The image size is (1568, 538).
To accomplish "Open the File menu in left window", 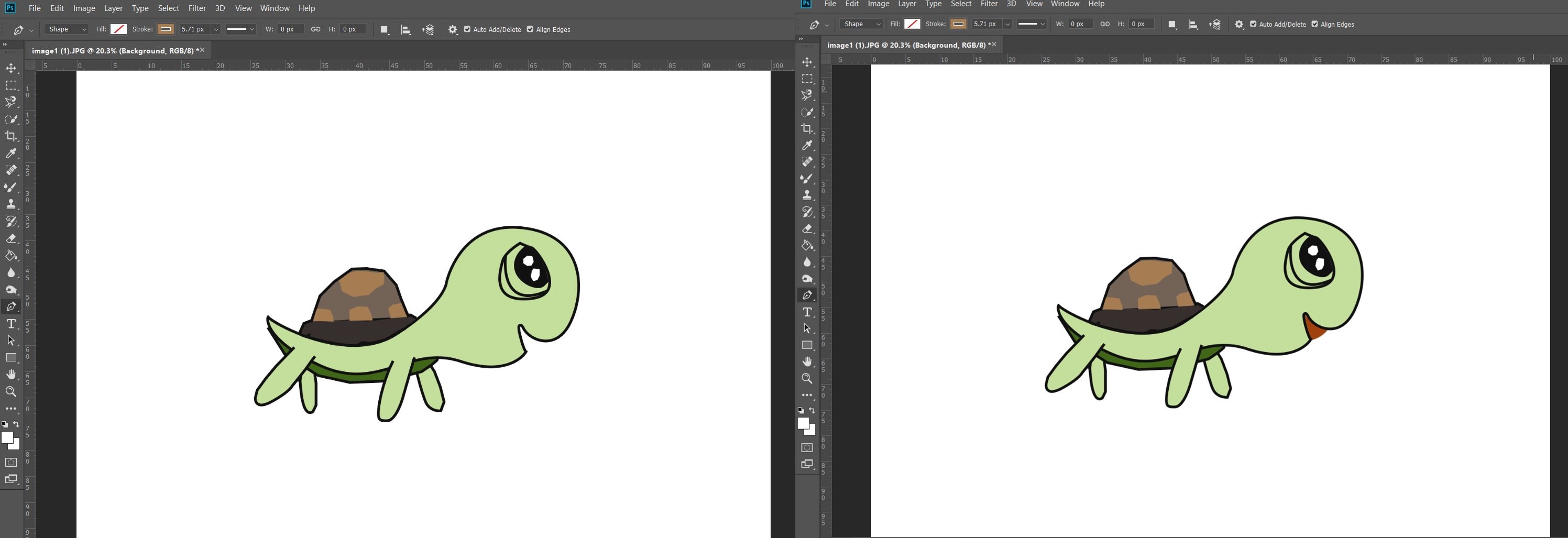I will coord(35,8).
